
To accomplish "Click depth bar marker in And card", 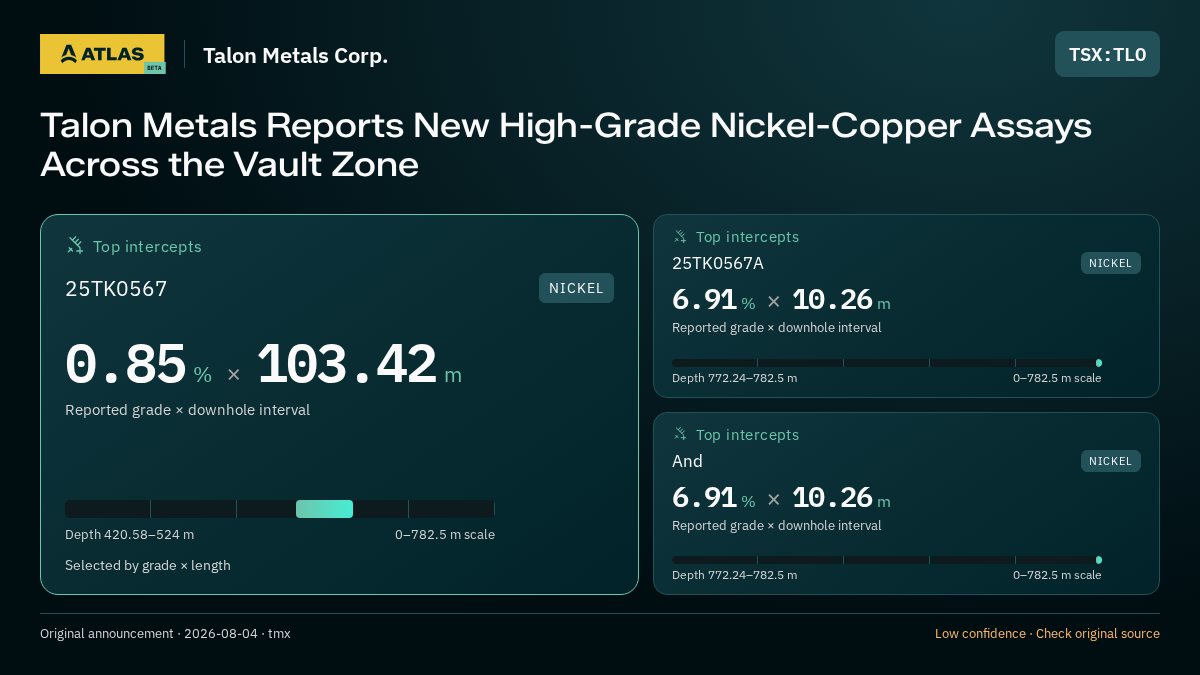I will [1099, 560].
